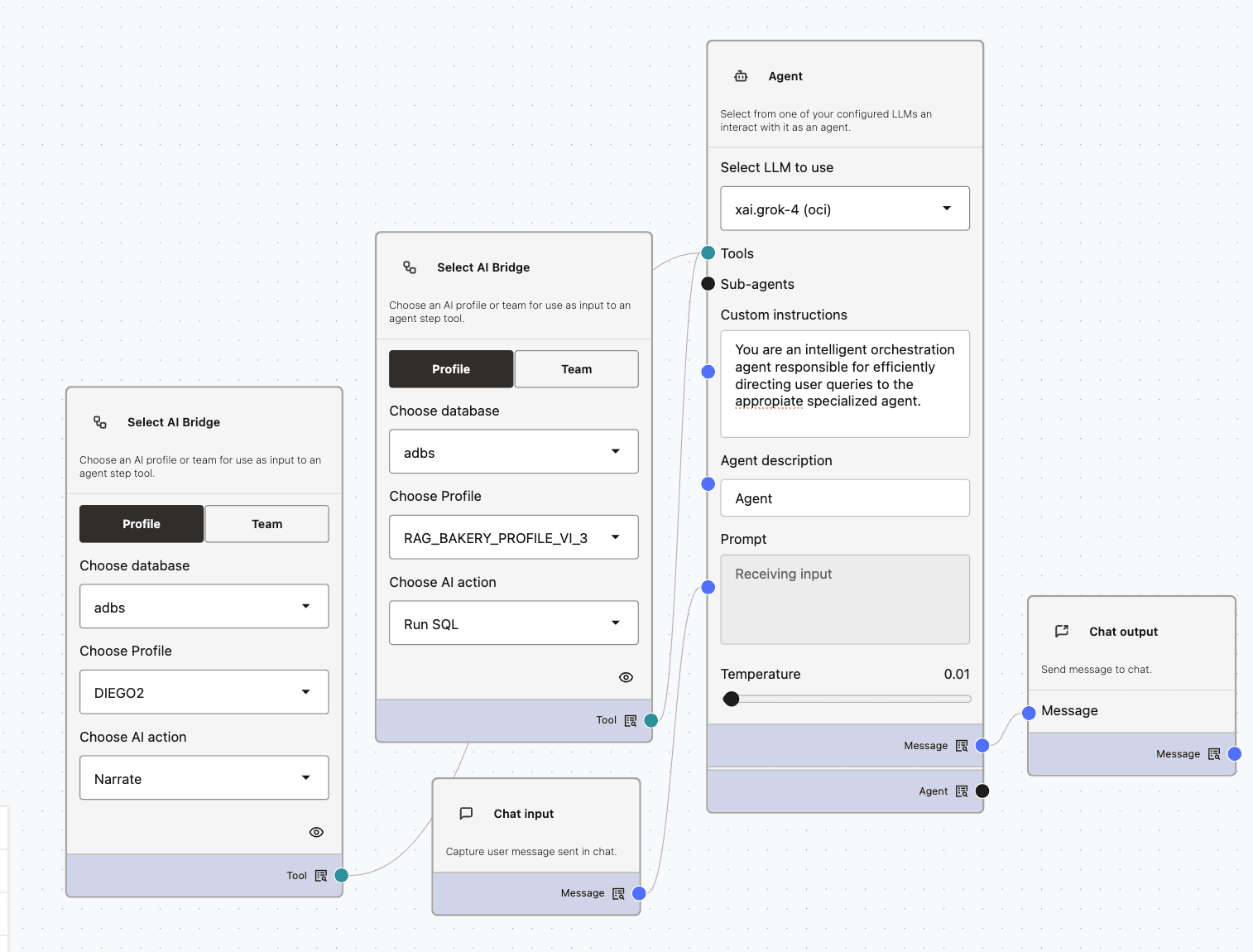Expand the Run SQL AI action dropdown

click(513, 623)
